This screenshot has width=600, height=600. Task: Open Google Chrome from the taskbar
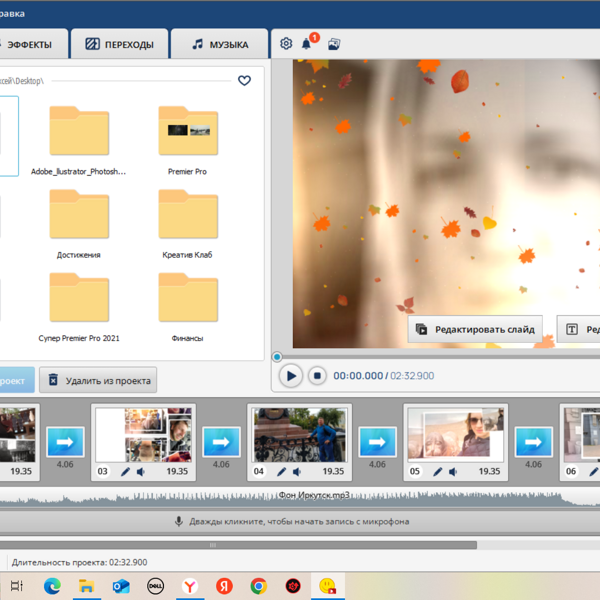(258, 586)
